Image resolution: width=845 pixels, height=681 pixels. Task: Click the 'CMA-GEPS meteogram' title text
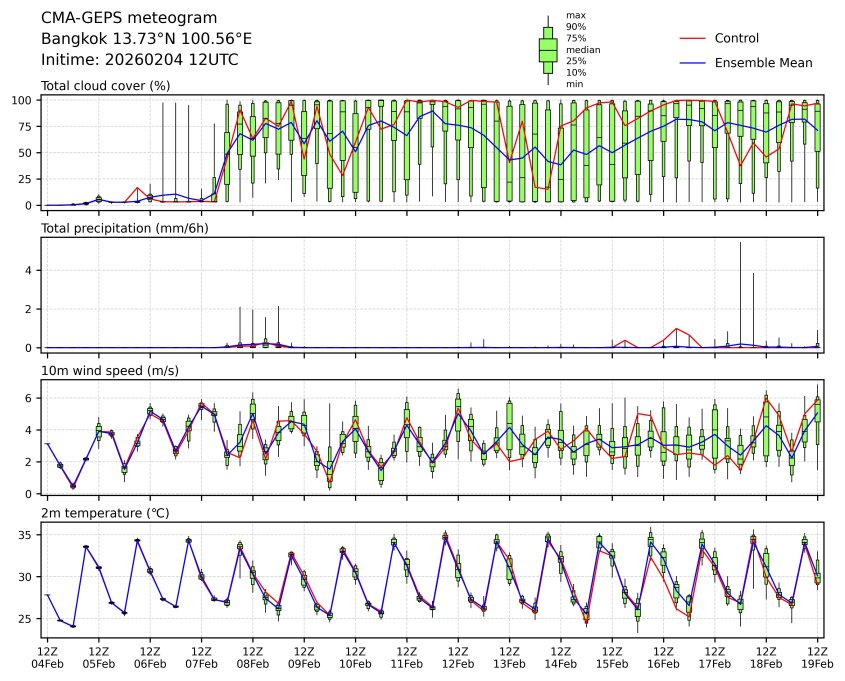[129, 18]
